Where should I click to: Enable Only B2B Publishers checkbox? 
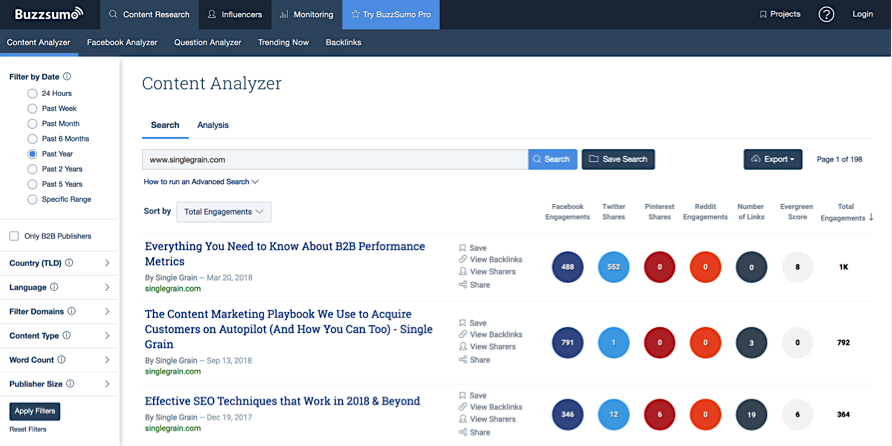click(14, 236)
